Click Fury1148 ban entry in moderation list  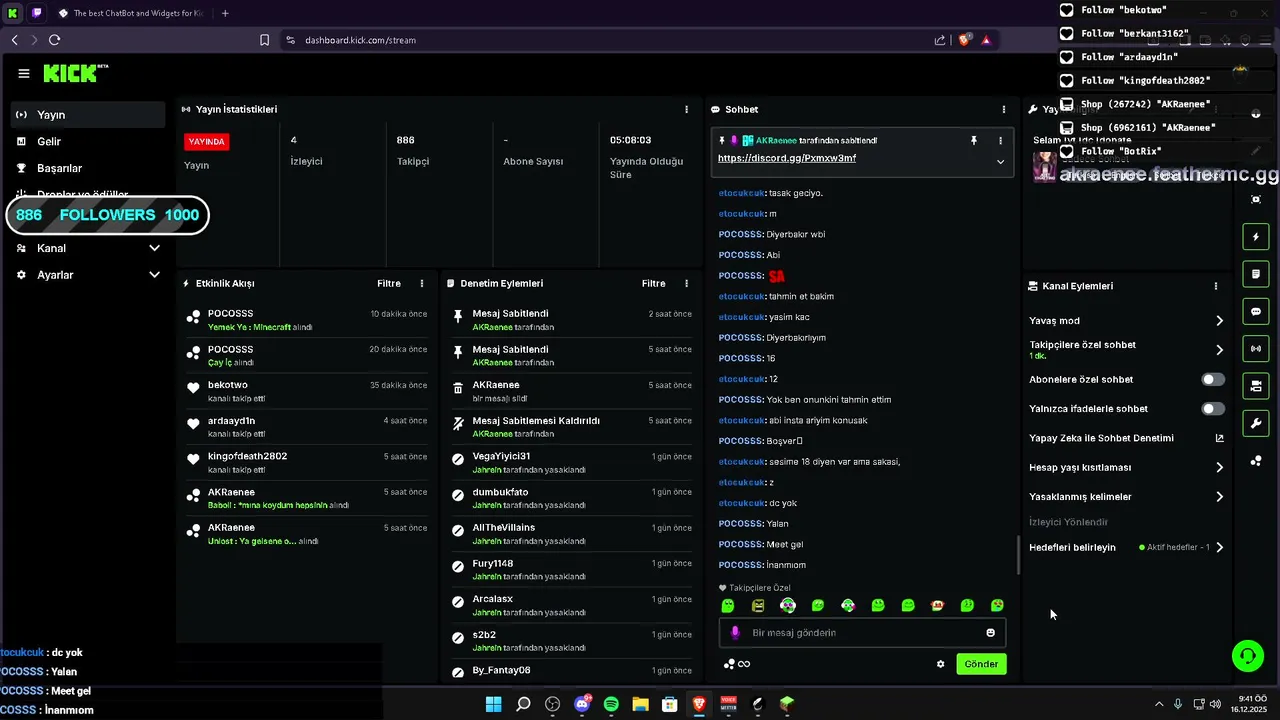[570, 570]
